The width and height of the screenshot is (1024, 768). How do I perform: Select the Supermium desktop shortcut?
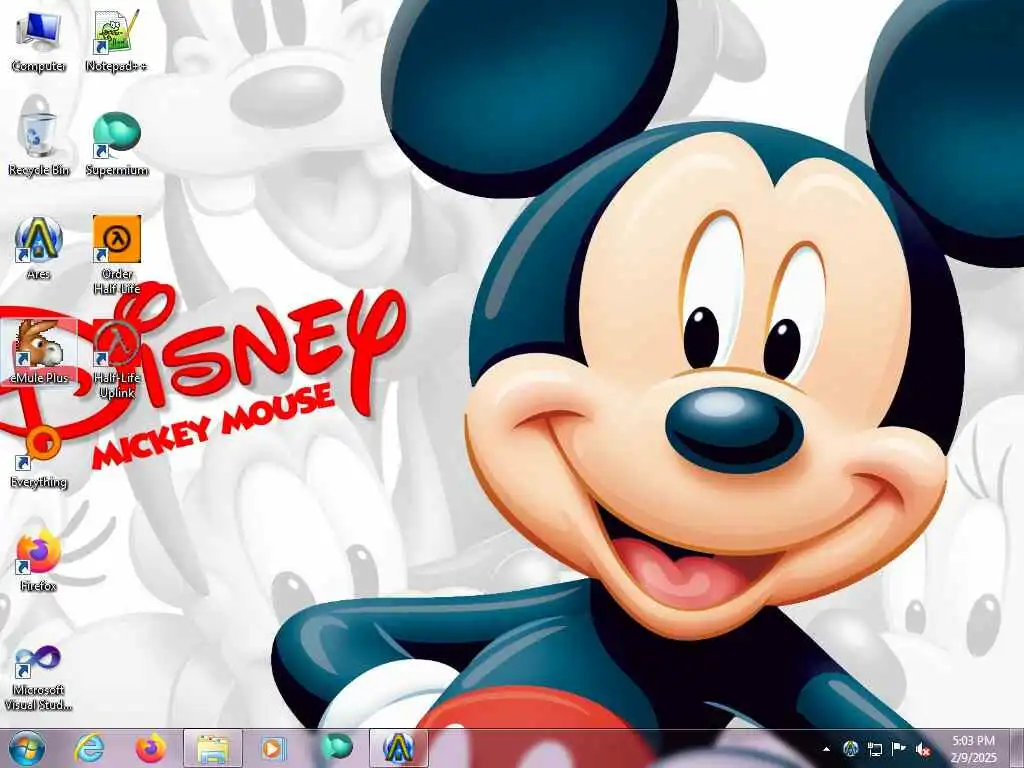tap(117, 144)
